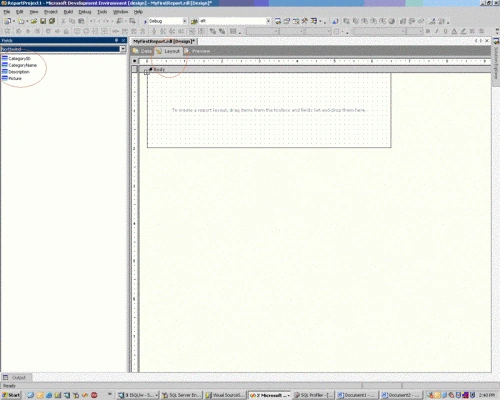Toggle the Fields panel auto-hide pin
The width and height of the screenshot is (500, 400).
coord(116,40)
